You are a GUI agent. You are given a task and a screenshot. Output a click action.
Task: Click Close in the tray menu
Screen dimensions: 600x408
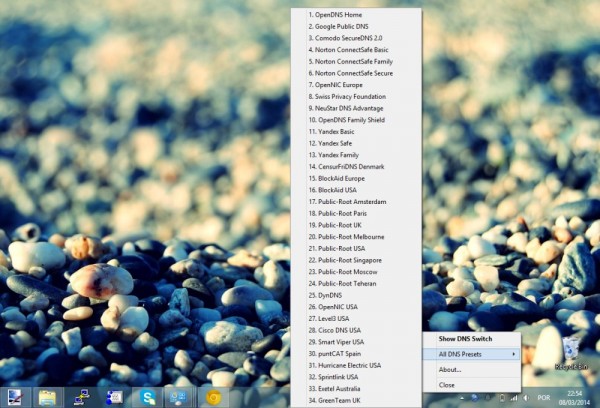pyautogui.click(x=472, y=385)
